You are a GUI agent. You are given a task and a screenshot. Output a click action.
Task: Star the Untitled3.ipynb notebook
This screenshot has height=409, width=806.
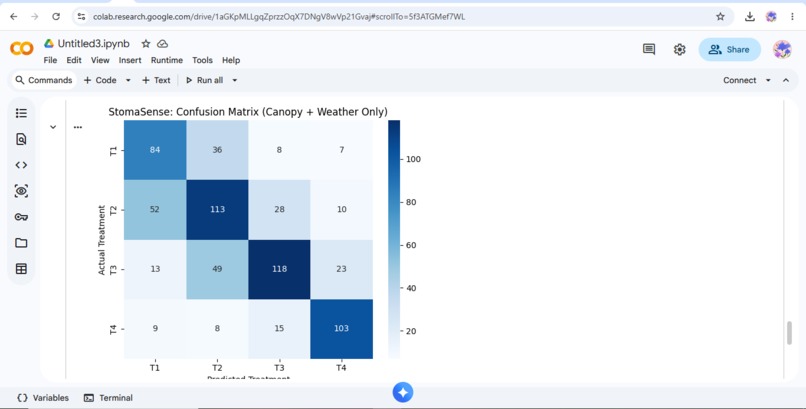click(x=146, y=44)
